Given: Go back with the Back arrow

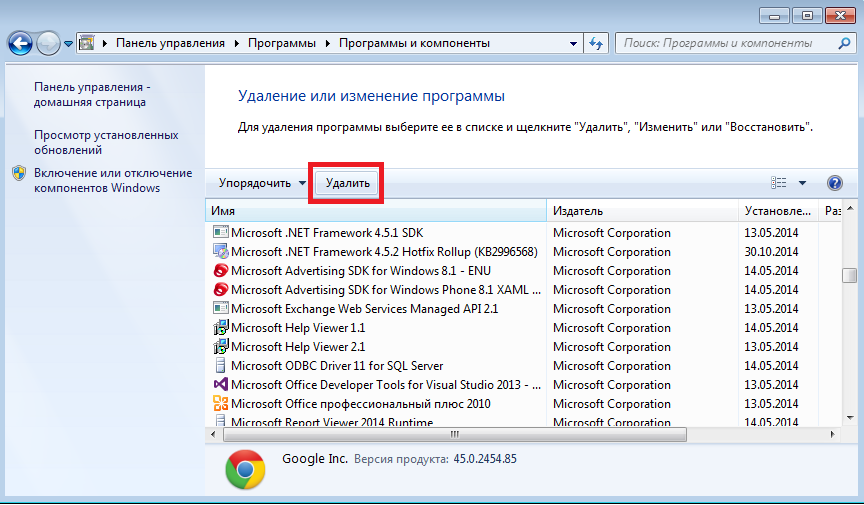Looking at the screenshot, I should pos(20,44).
